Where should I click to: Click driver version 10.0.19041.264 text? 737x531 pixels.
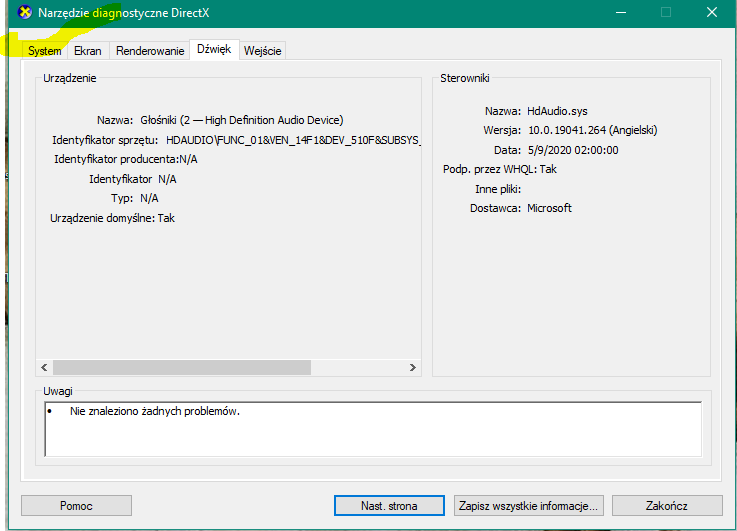tap(593, 130)
